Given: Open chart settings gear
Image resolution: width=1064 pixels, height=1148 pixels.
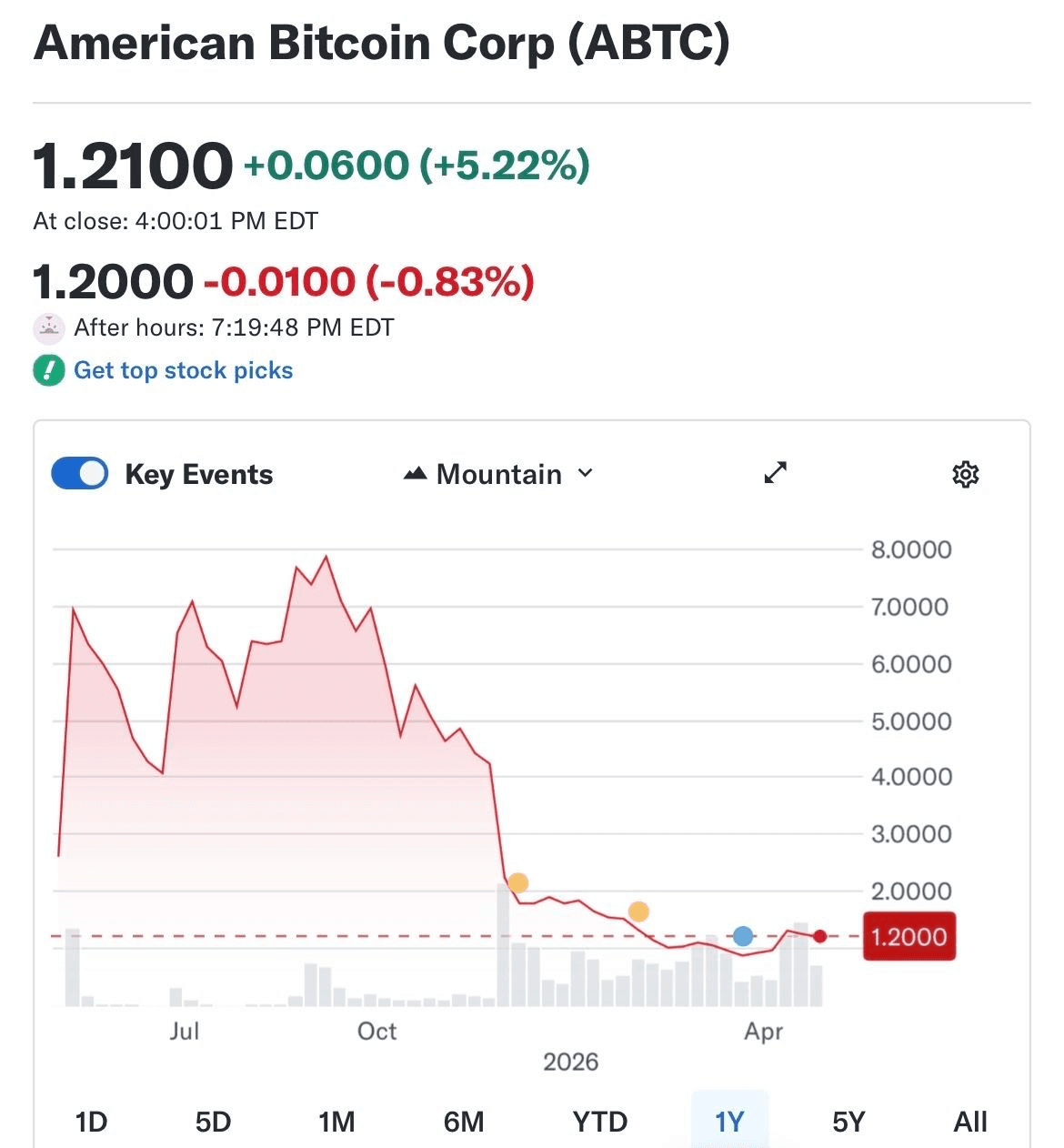Looking at the screenshot, I should (x=965, y=474).
